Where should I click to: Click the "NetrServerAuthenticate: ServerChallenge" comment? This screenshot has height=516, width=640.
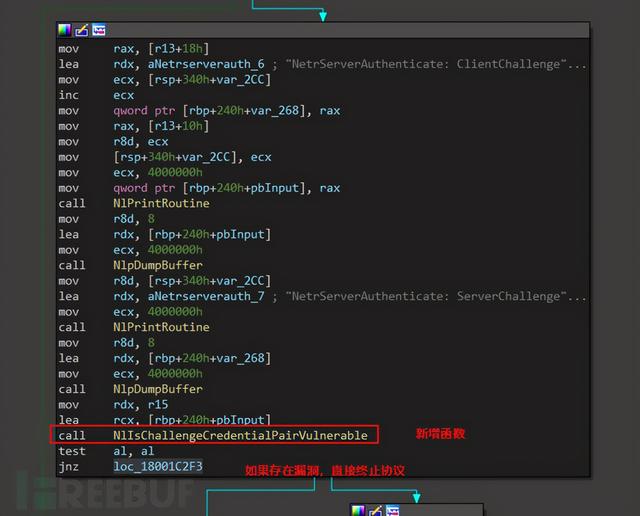coord(436,296)
